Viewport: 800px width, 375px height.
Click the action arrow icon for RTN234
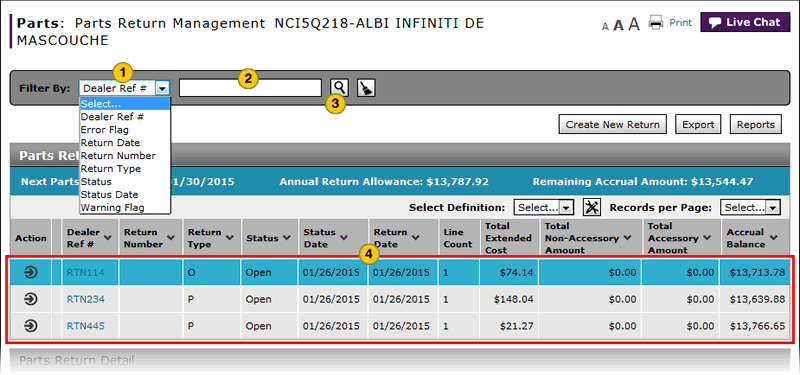coord(31,299)
